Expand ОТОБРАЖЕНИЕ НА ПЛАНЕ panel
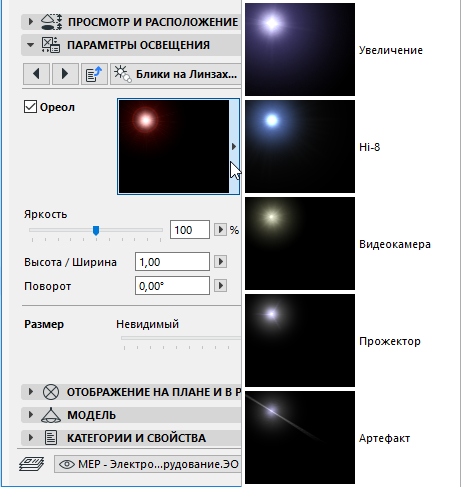Screen dimensions: 461x487 [31, 392]
